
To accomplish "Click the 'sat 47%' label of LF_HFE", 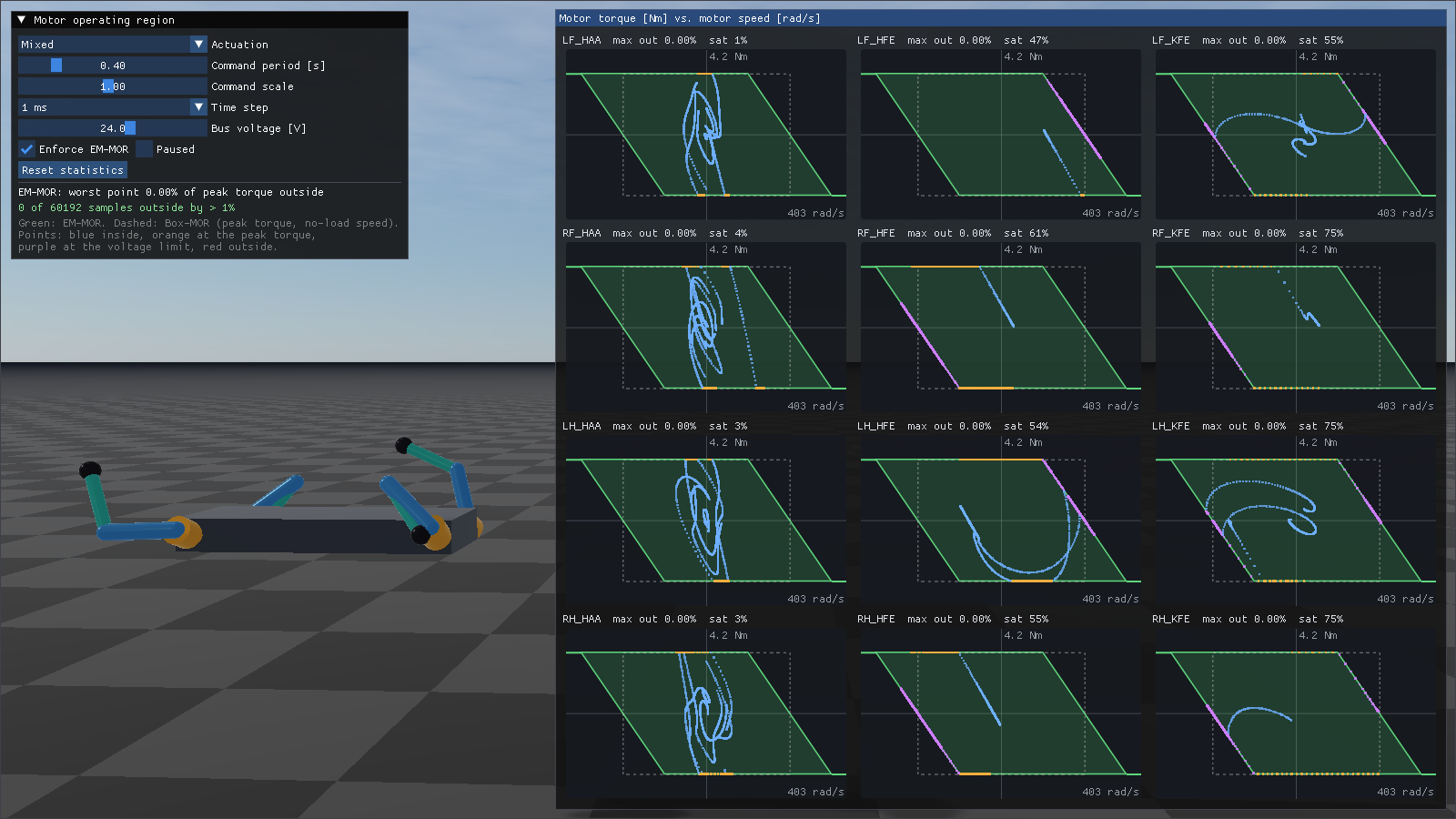I will 1026,40.
